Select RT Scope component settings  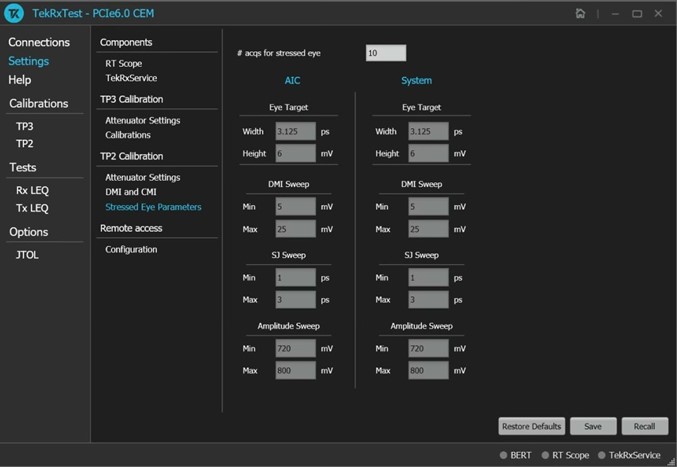click(123, 63)
